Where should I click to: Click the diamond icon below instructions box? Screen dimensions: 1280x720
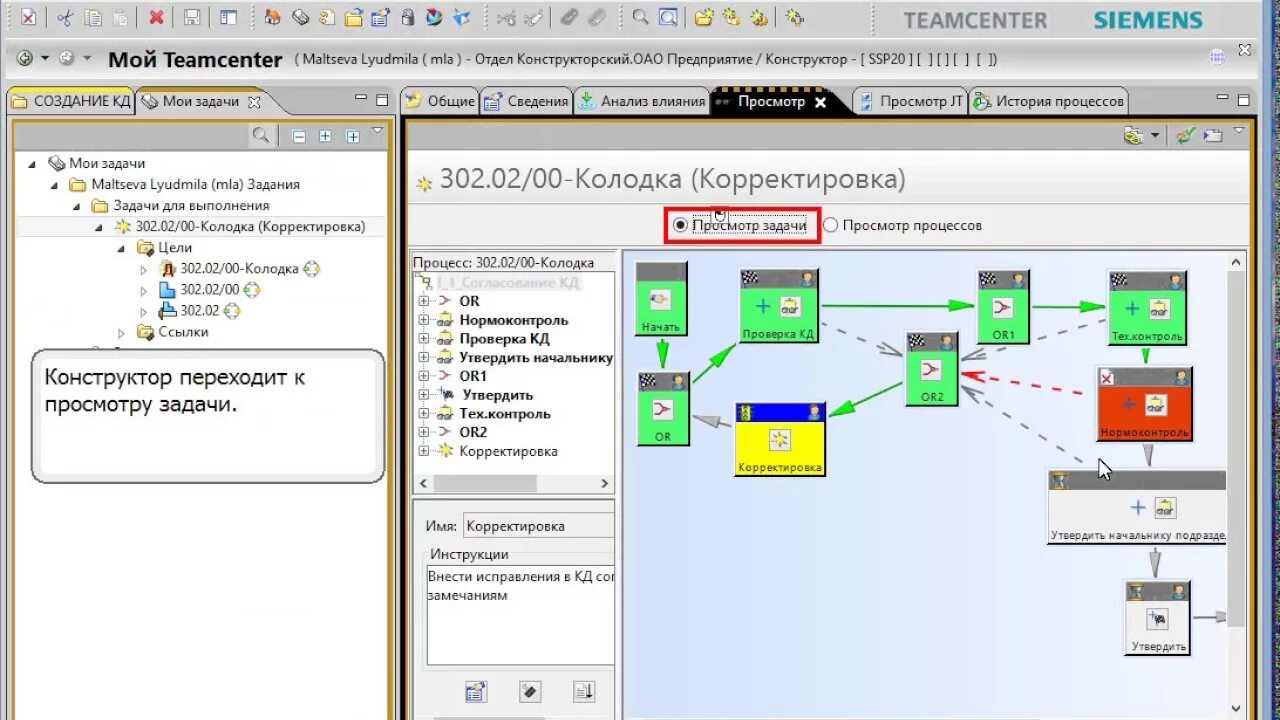[x=530, y=691]
